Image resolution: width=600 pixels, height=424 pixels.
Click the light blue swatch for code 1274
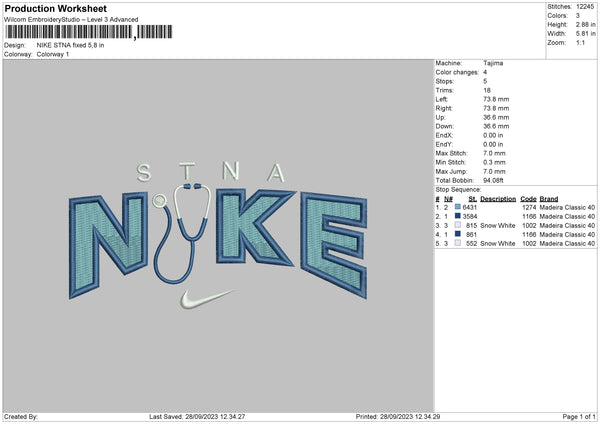pos(459,207)
